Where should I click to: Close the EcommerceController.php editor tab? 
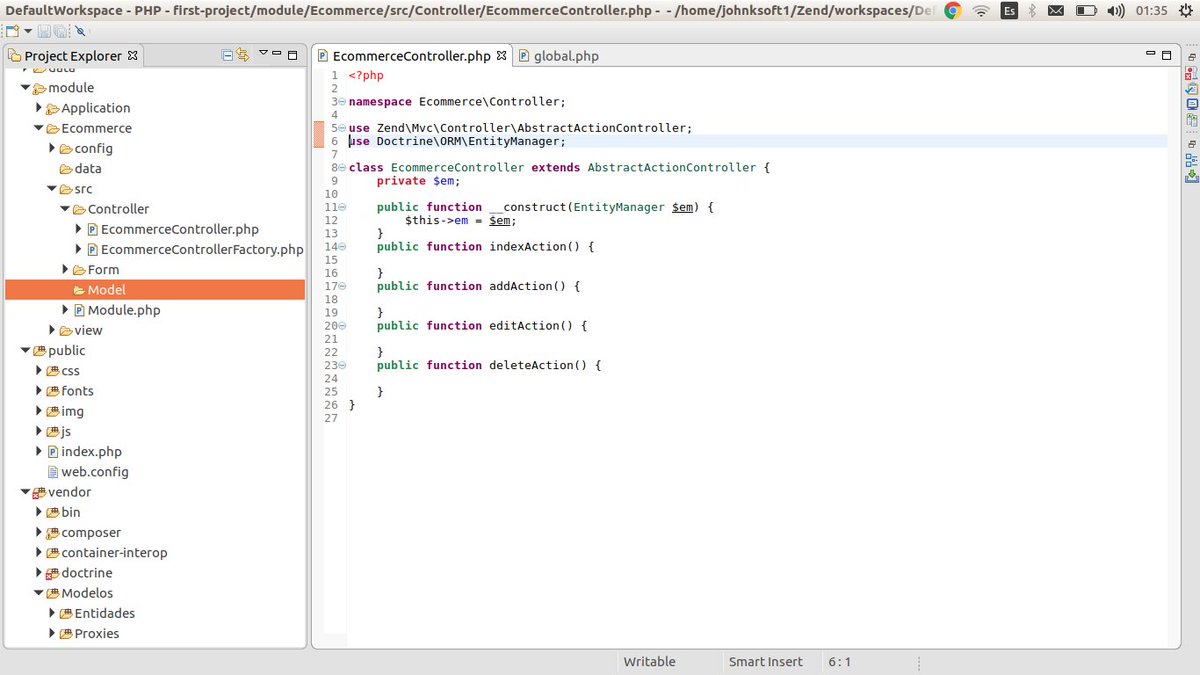point(502,55)
